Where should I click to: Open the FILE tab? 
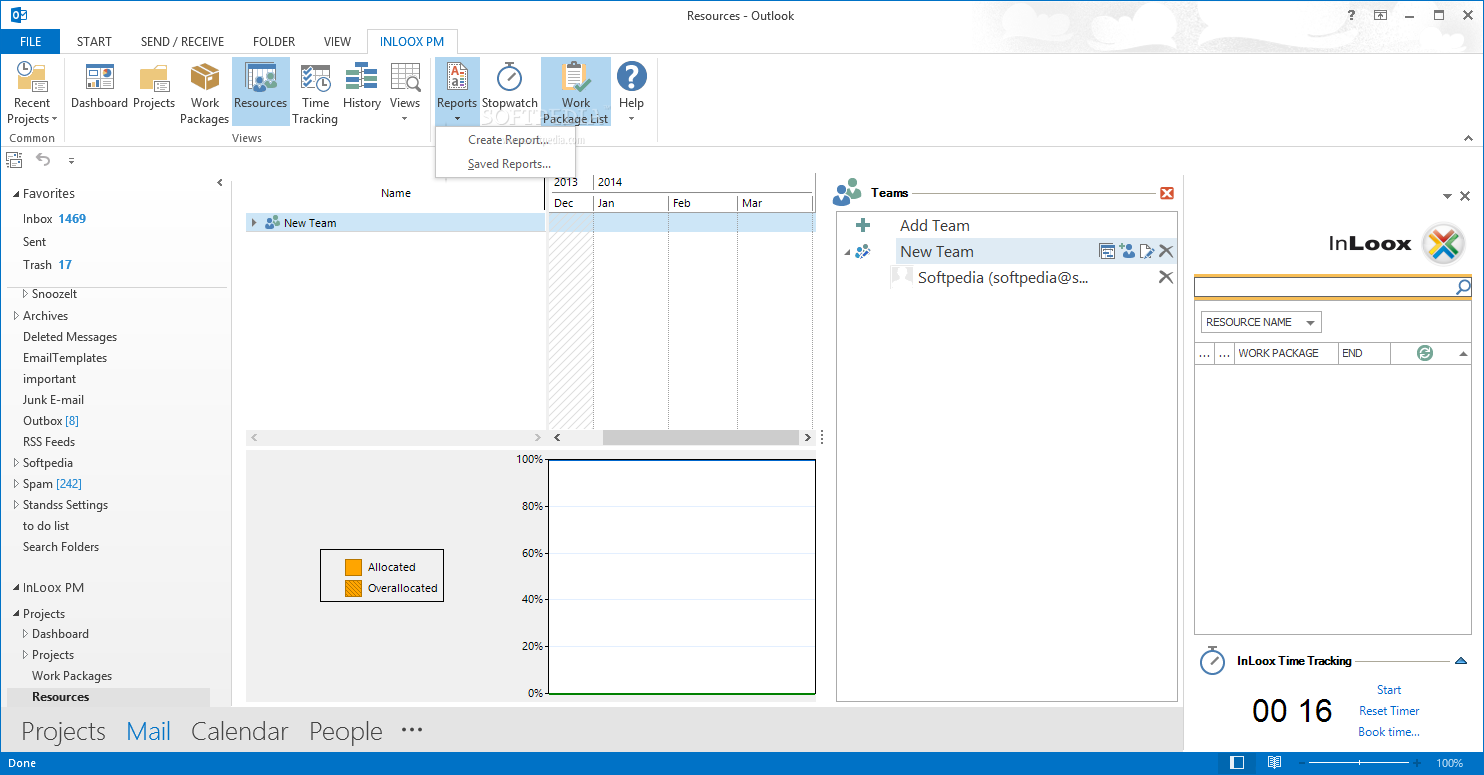[30, 42]
